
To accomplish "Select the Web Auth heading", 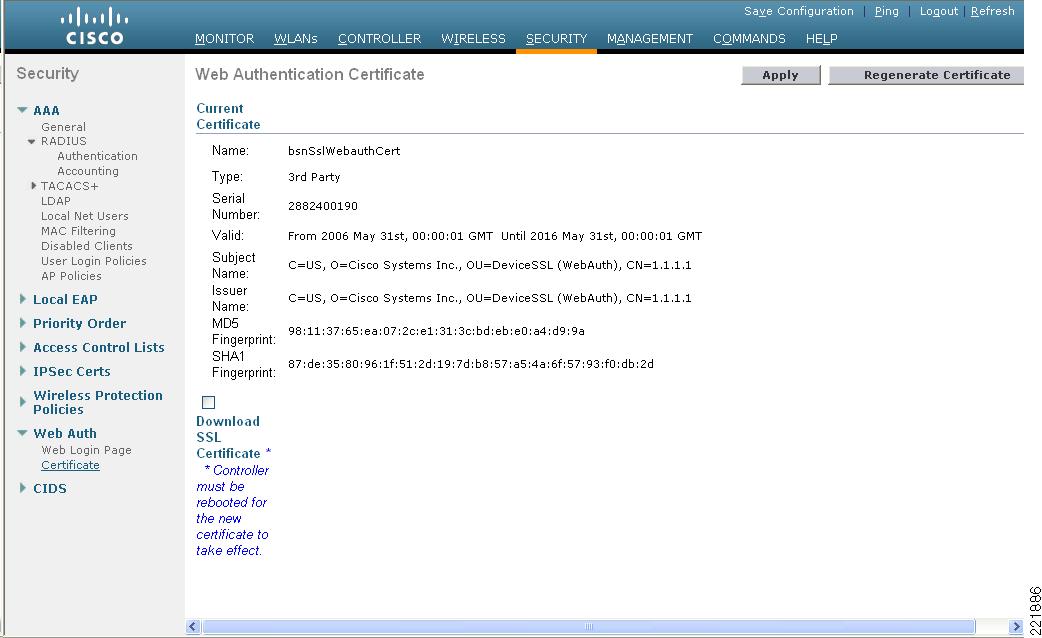I will [x=64, y=433].
